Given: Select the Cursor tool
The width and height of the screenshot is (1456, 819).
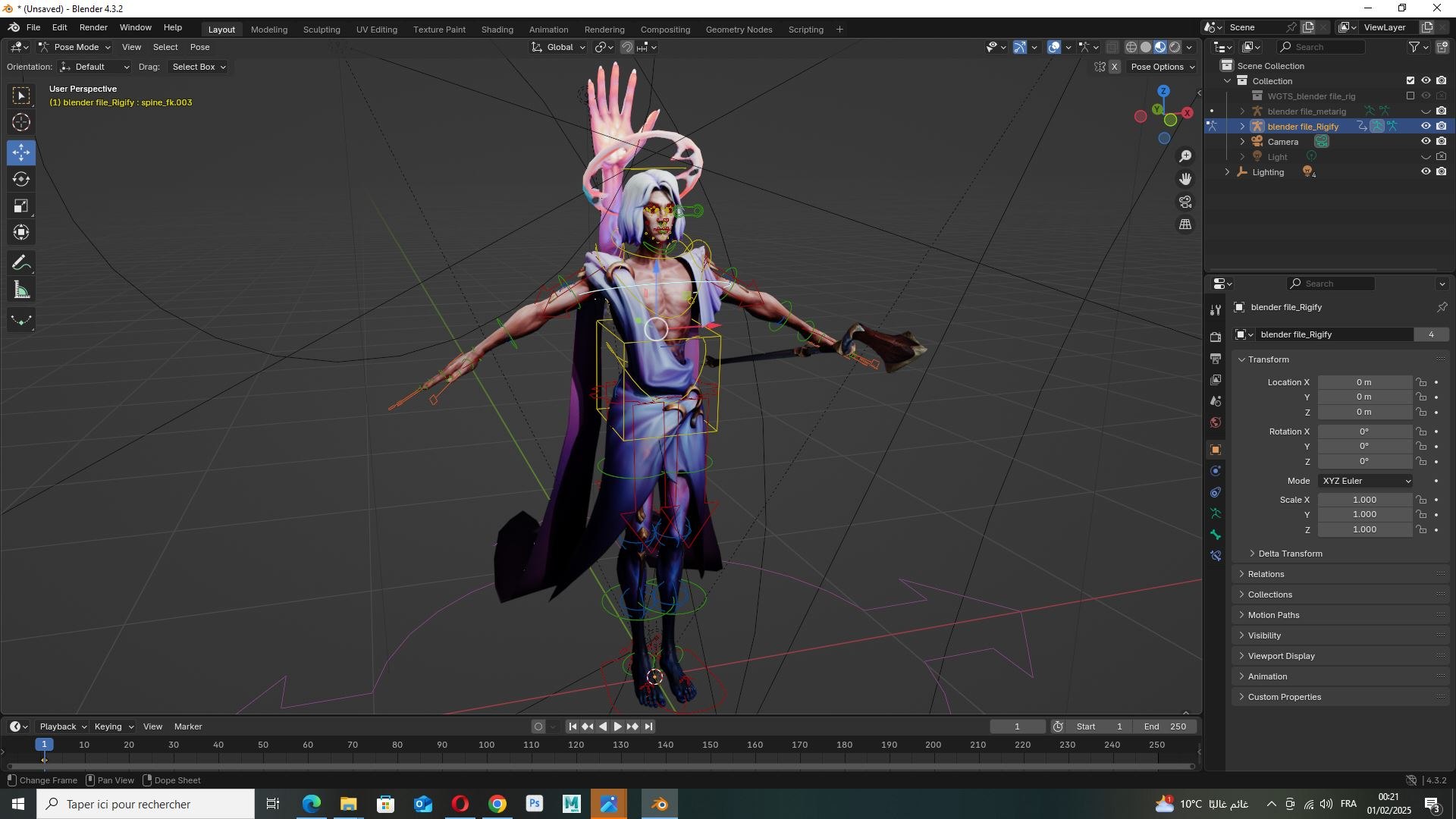Looking at the screenshot, I should (21, 122).
